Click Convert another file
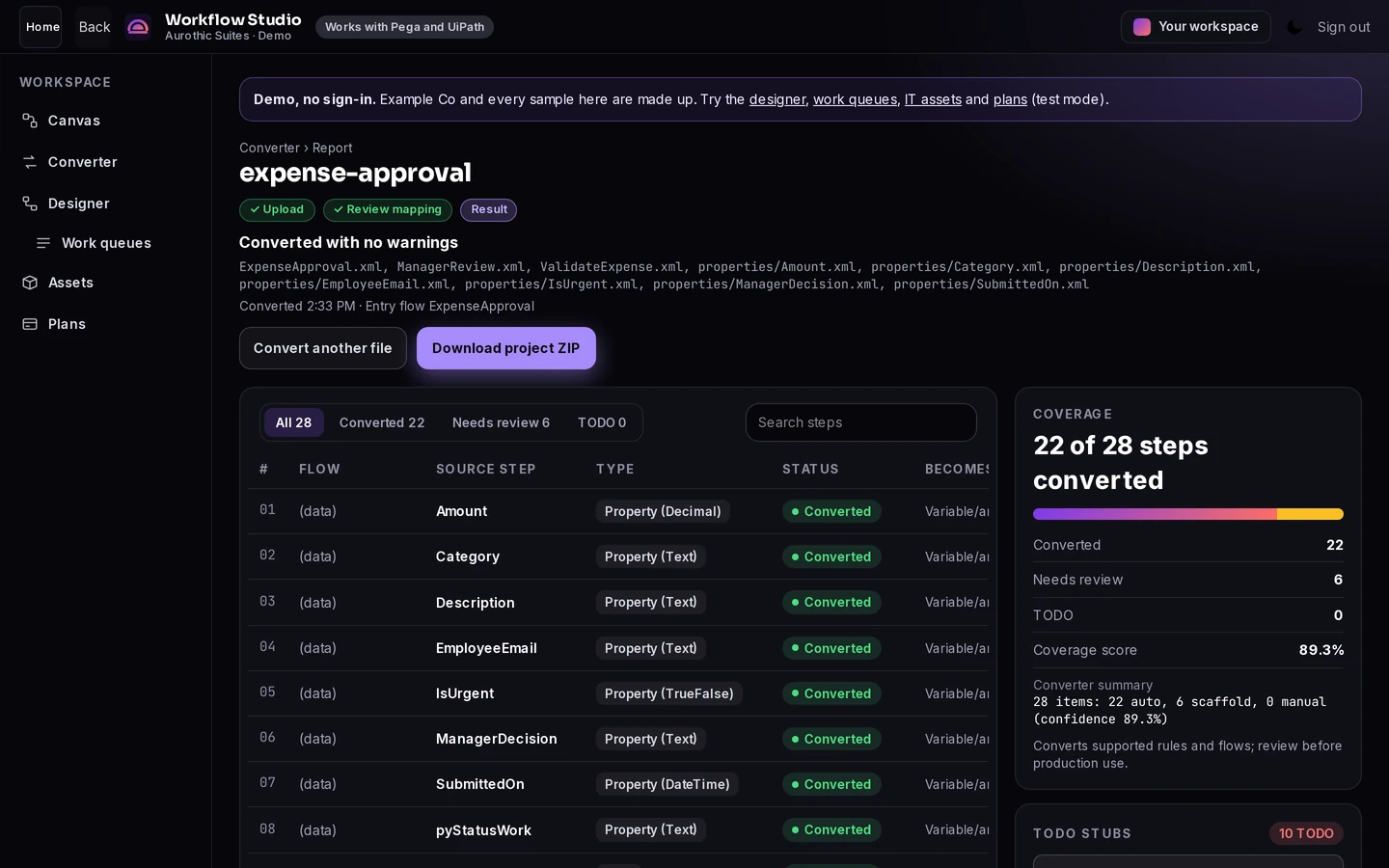1389x868 pixels. (x=323, y=348)
